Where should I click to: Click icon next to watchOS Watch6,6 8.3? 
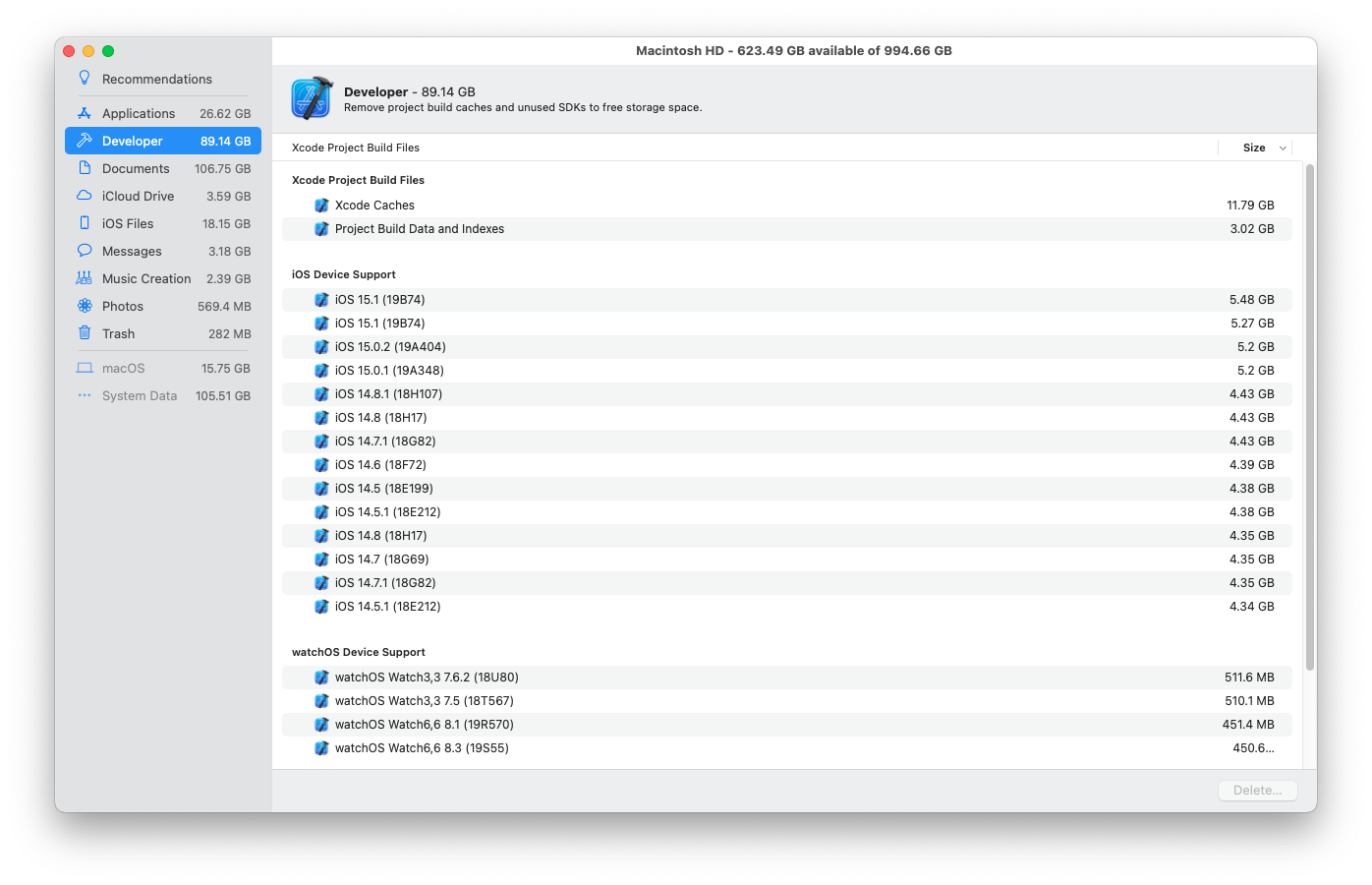[x=321, y=748]
